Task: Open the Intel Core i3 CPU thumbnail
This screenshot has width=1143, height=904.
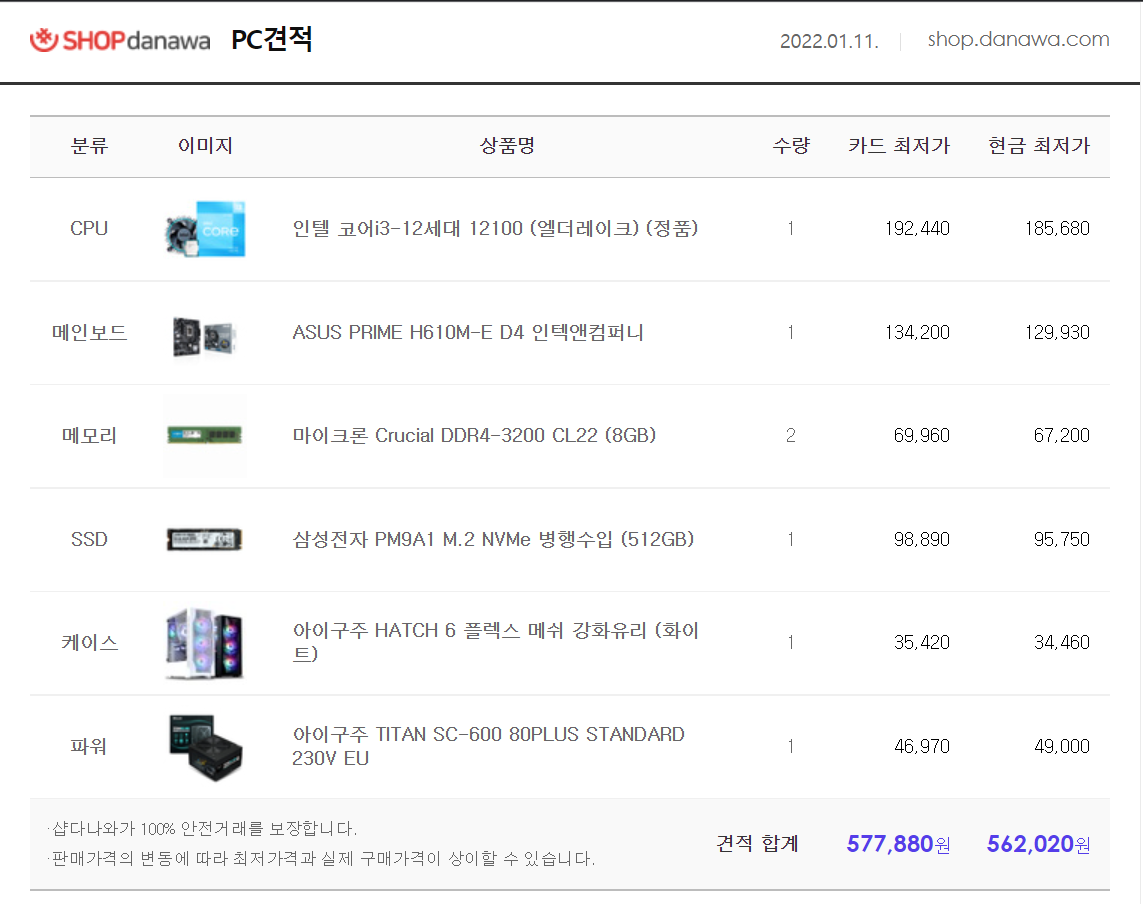Action: pyautogui.click(x=205, y=229)
